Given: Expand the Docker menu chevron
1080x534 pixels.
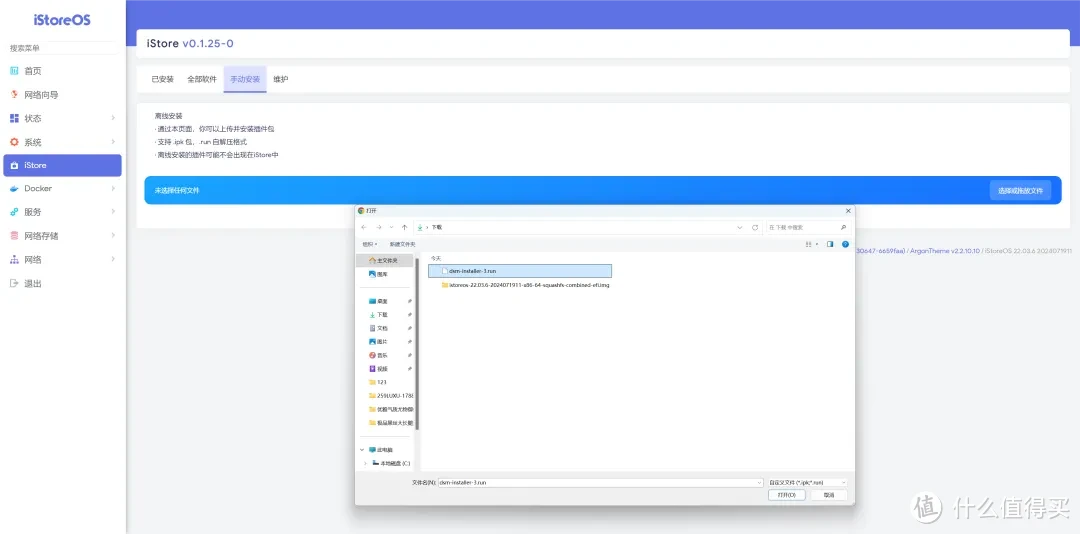Looking at the screenshot, I should pyautogui.click(x=113, y=189).
